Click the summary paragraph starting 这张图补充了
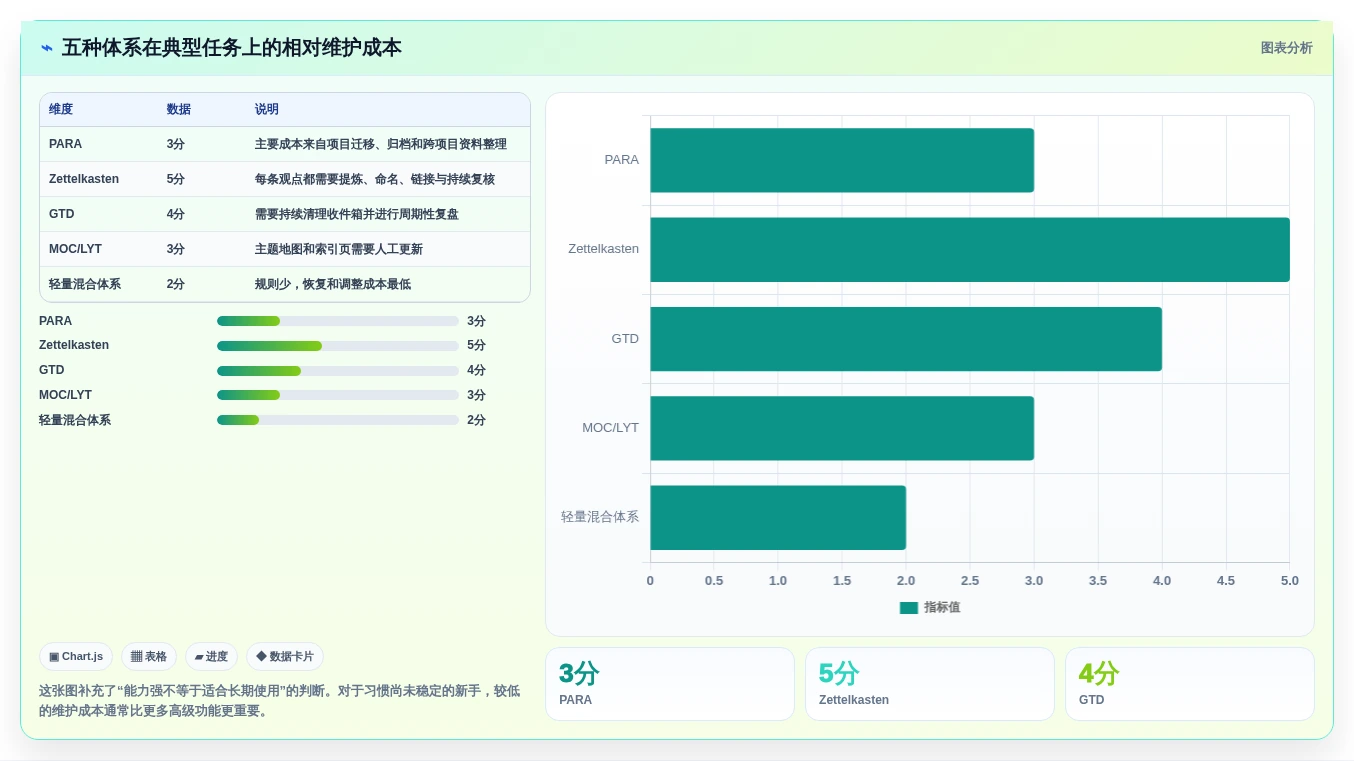This screenshot has height=761, width=1354. (280, 701)
